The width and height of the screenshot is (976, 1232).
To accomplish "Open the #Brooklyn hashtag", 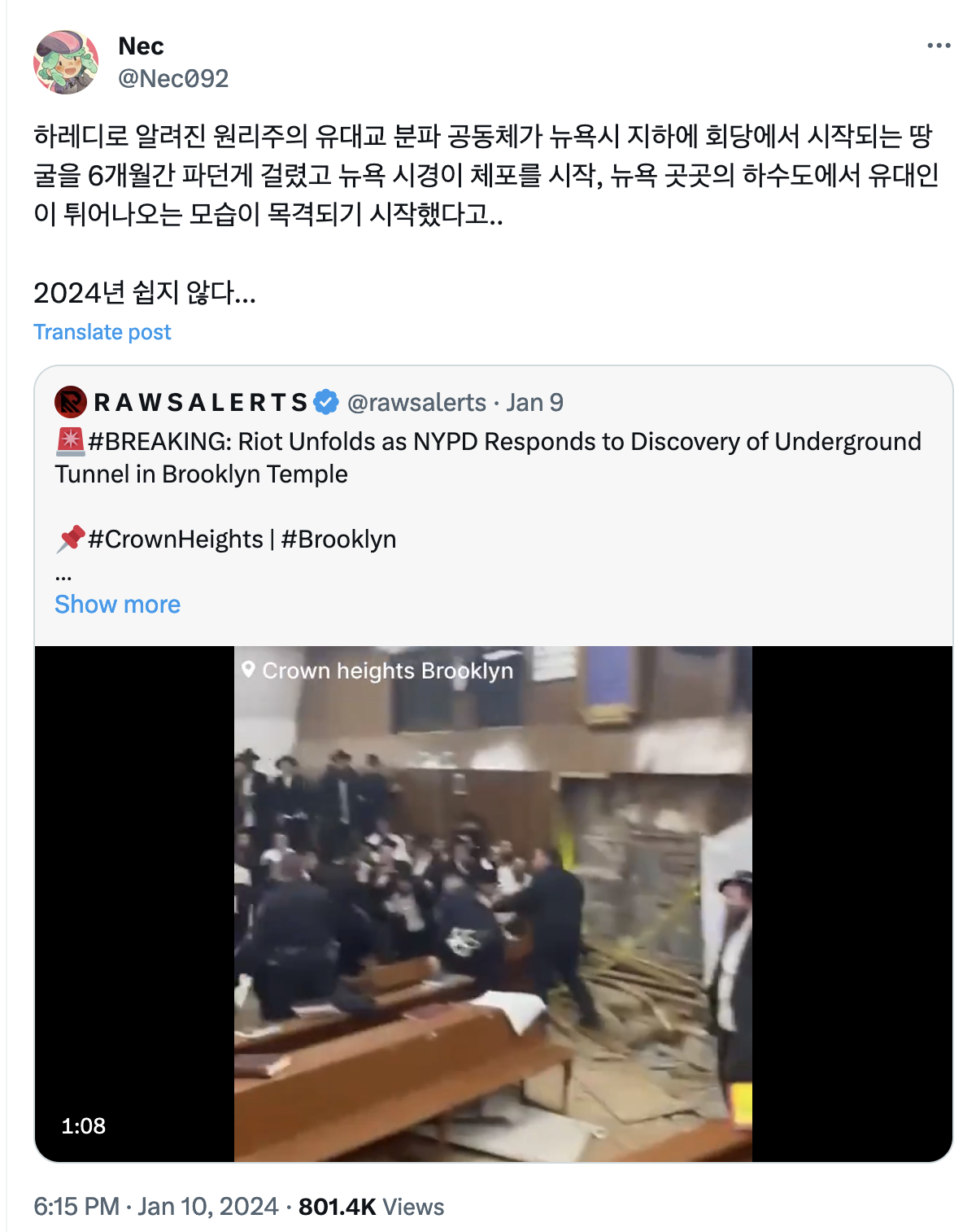I will pyautogui.click(x=338, y=539).
